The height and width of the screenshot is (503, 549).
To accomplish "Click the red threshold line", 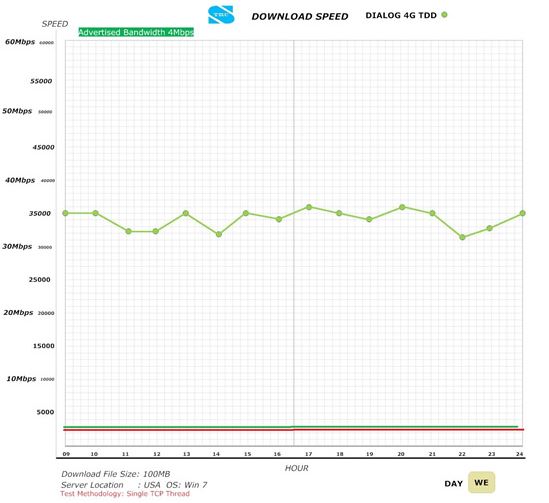I will pos(293,429).
